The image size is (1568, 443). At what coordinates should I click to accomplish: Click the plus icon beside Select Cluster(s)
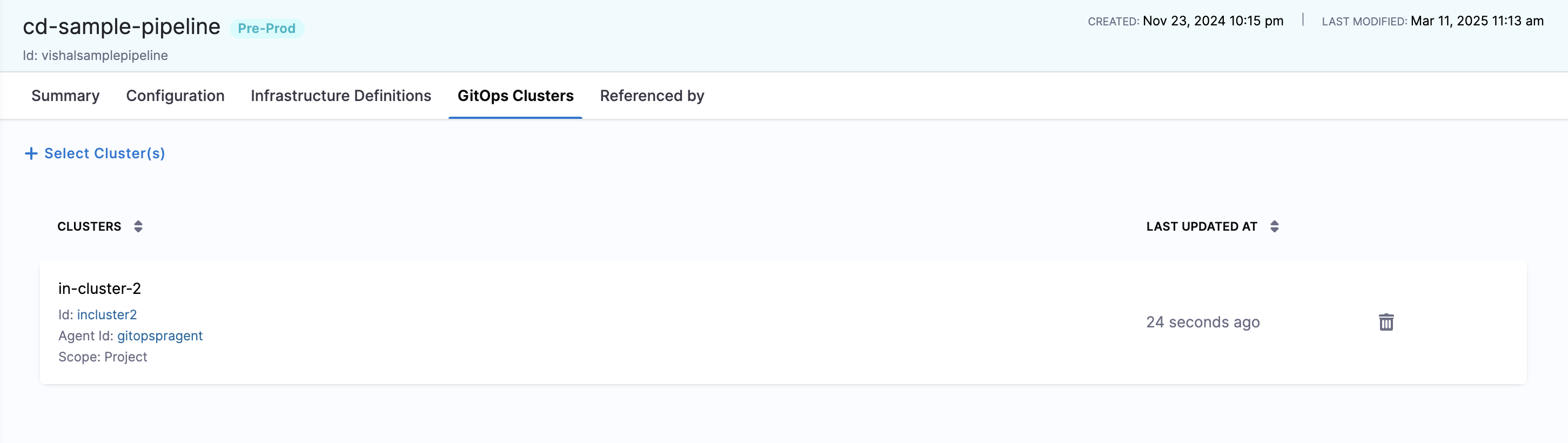tap(31, 153)
